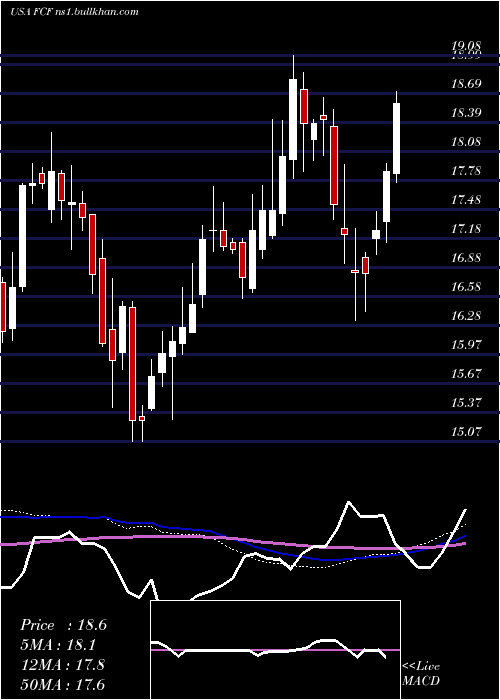500x700 pixels.
Task: Select the 17.78 price axis label
Action: [466, 171]
